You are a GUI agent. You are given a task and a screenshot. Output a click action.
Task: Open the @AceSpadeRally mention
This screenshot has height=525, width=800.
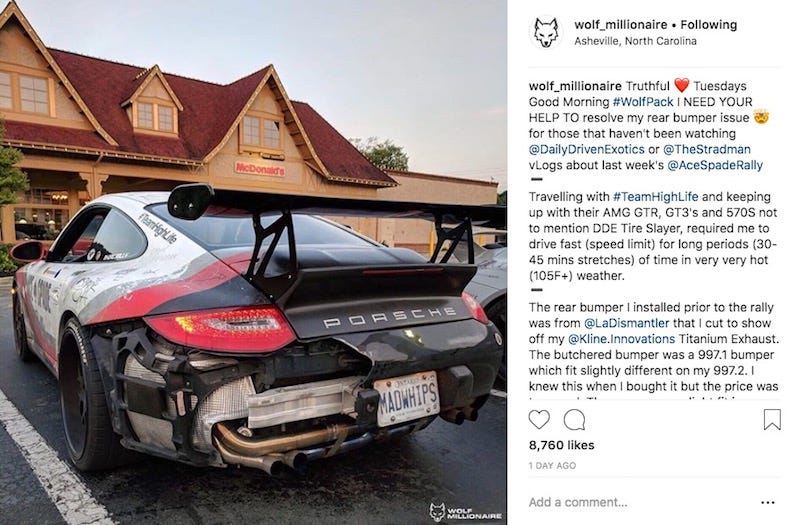[715, 165]
